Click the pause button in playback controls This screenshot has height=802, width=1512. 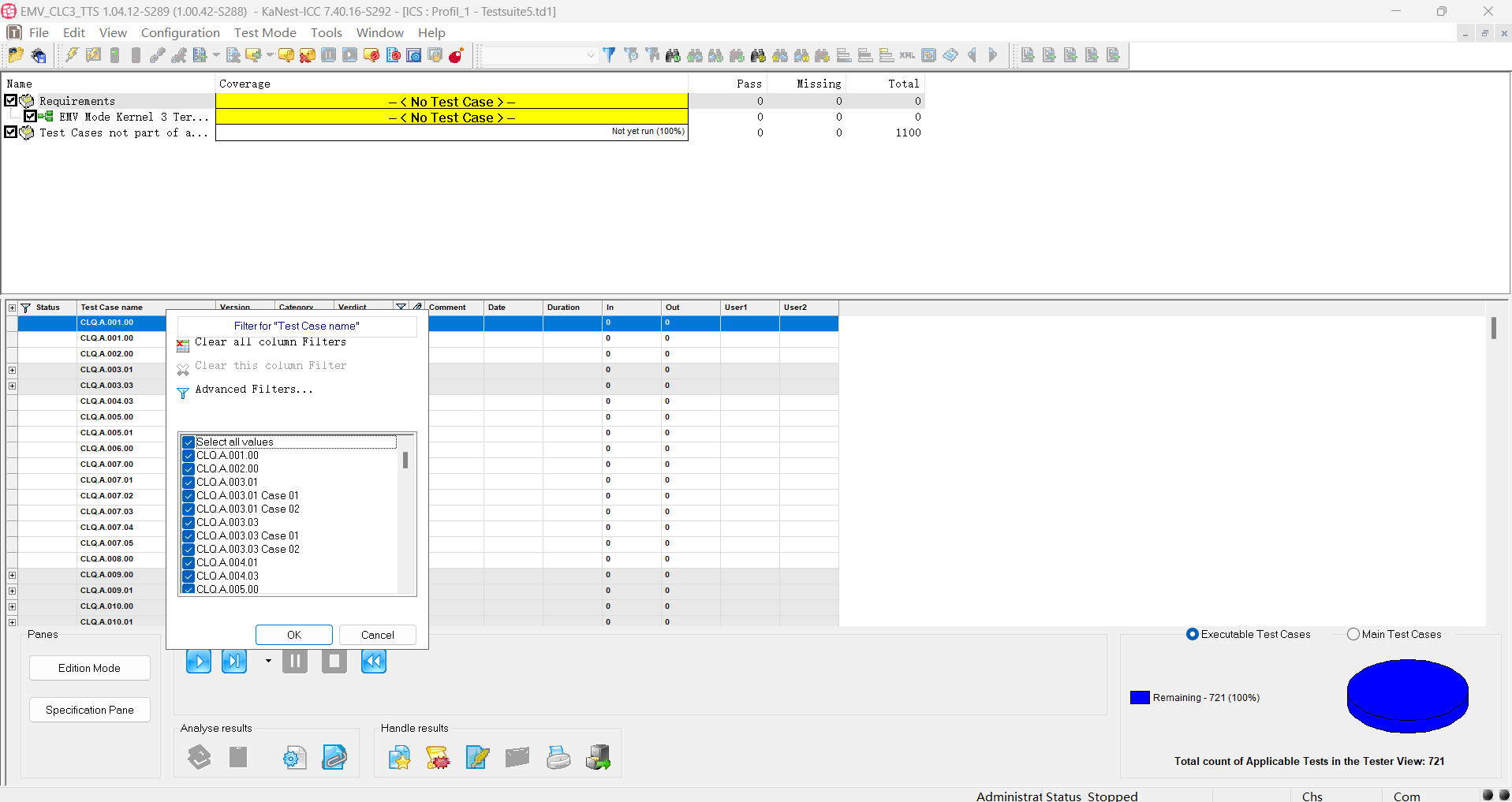(x=295, y=661)
